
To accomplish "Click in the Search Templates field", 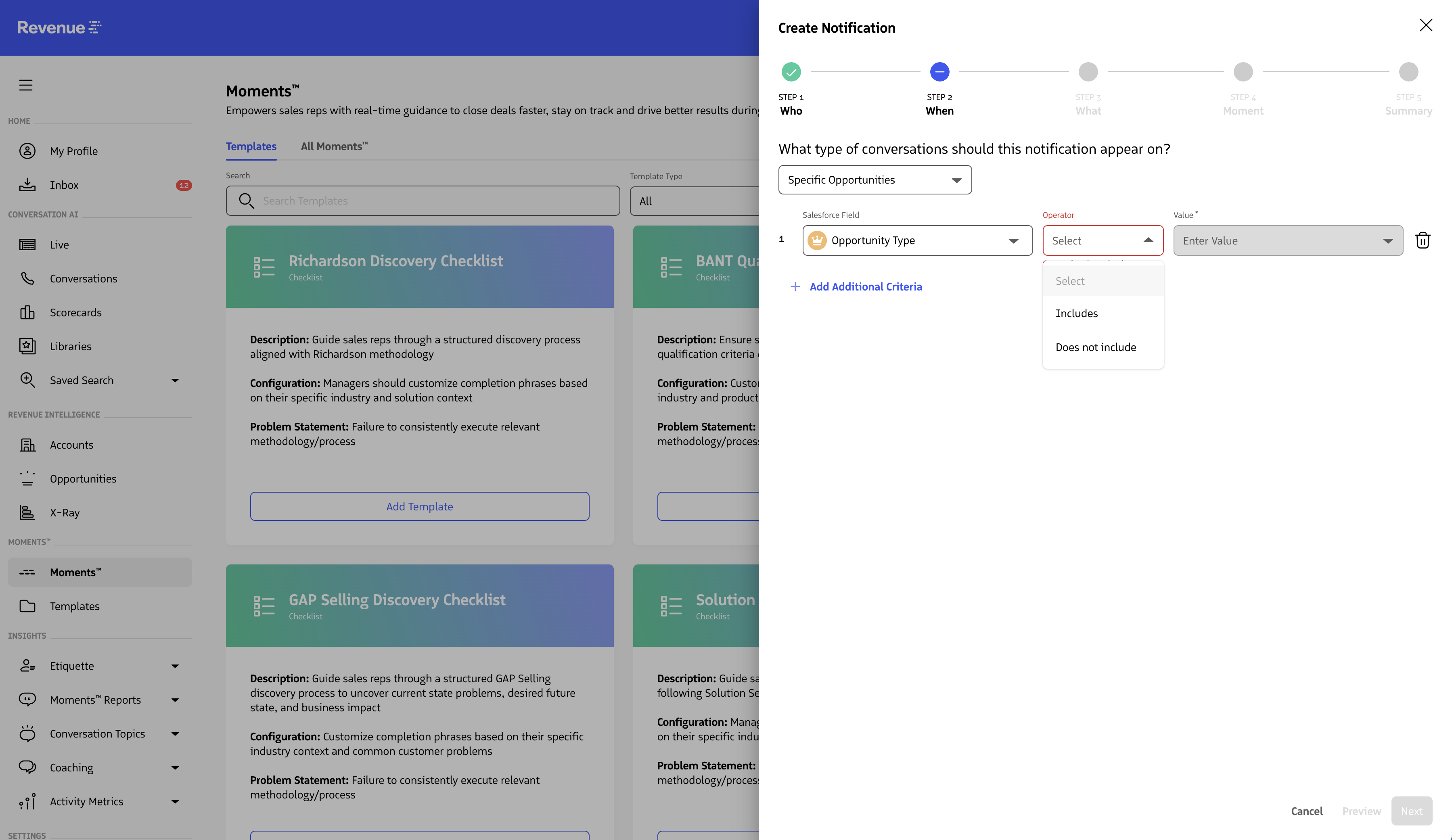I will (423, 201).
